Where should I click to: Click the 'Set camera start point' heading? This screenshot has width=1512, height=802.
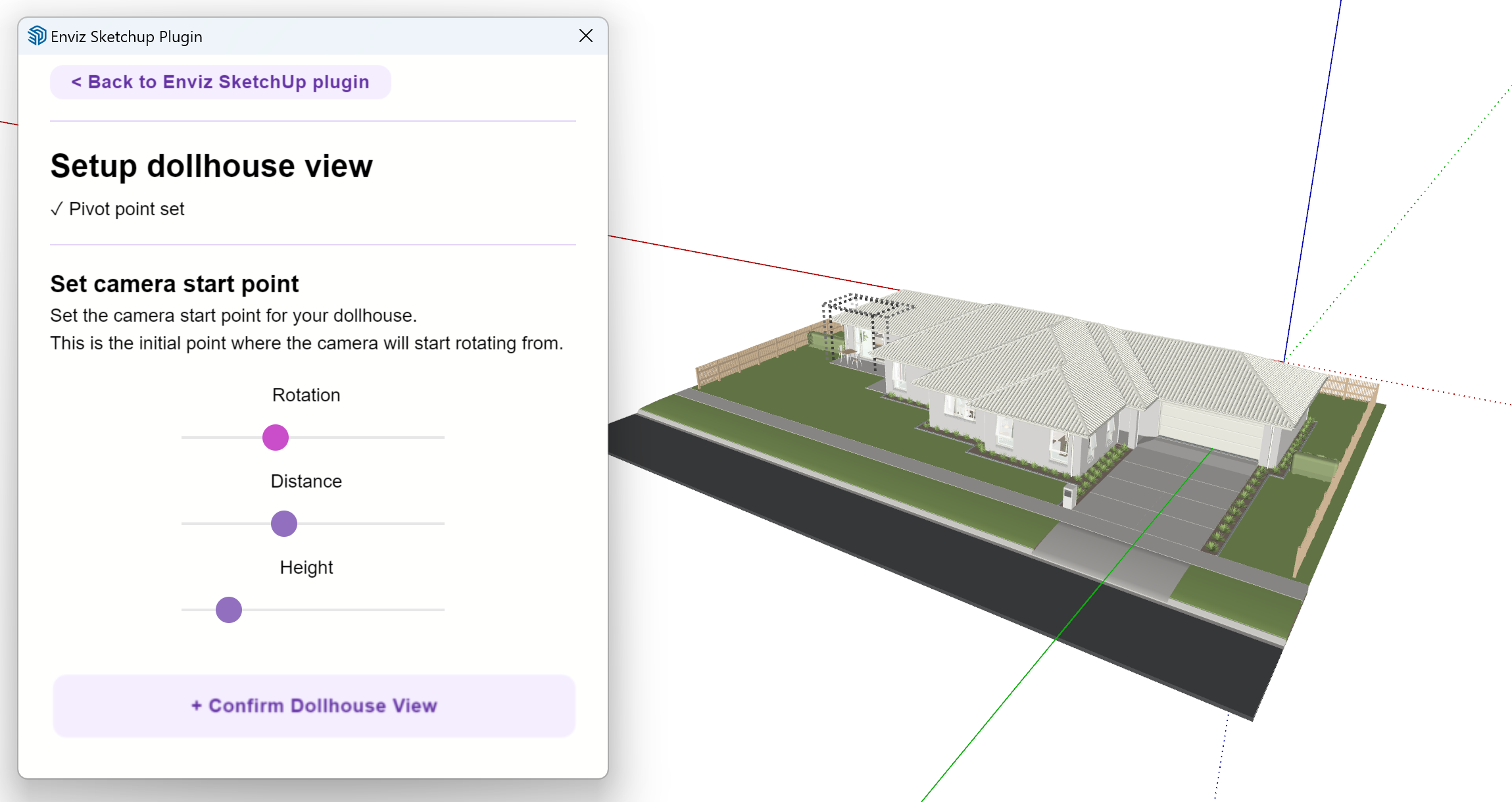coord(174,284)
